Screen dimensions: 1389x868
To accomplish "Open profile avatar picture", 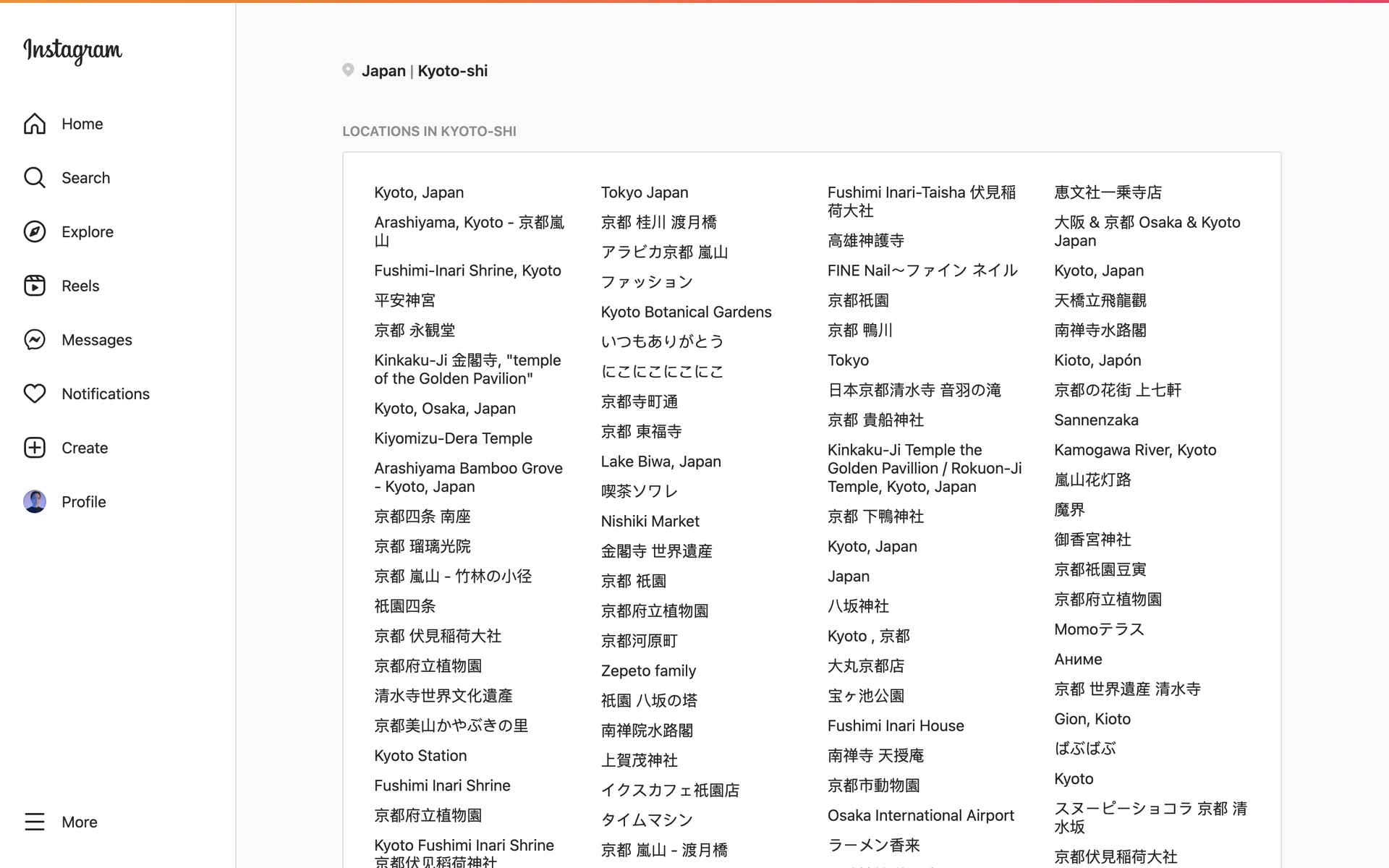I will 35,501.
